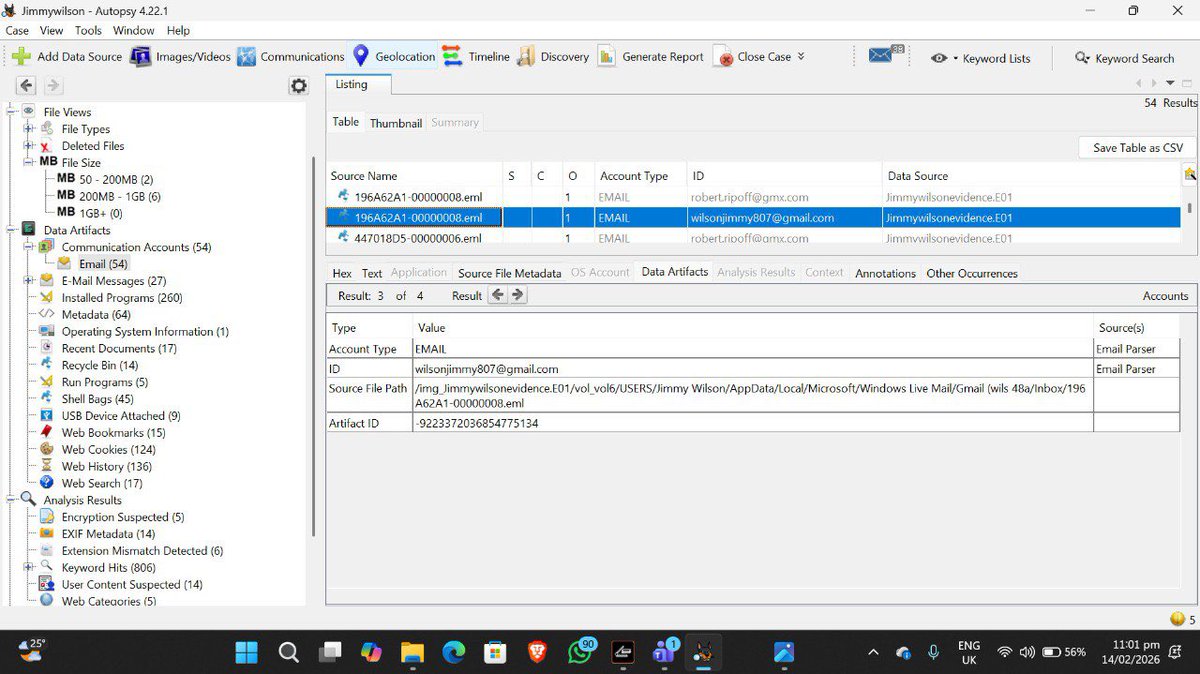The height and width of the screenshot is (674, 1200).
Task: Click the Keyword Search button
Action: pos(1124,58)
